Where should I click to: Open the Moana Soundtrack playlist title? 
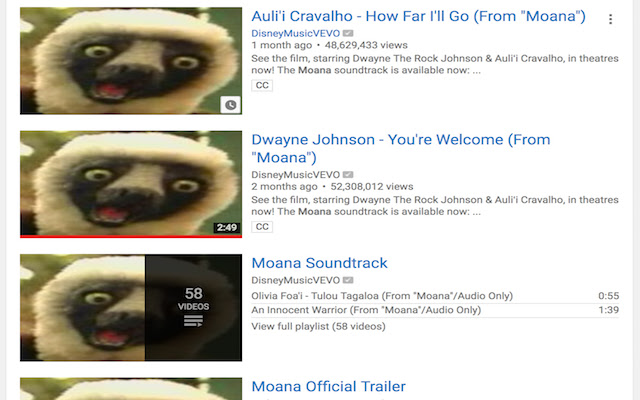[319, 263]
